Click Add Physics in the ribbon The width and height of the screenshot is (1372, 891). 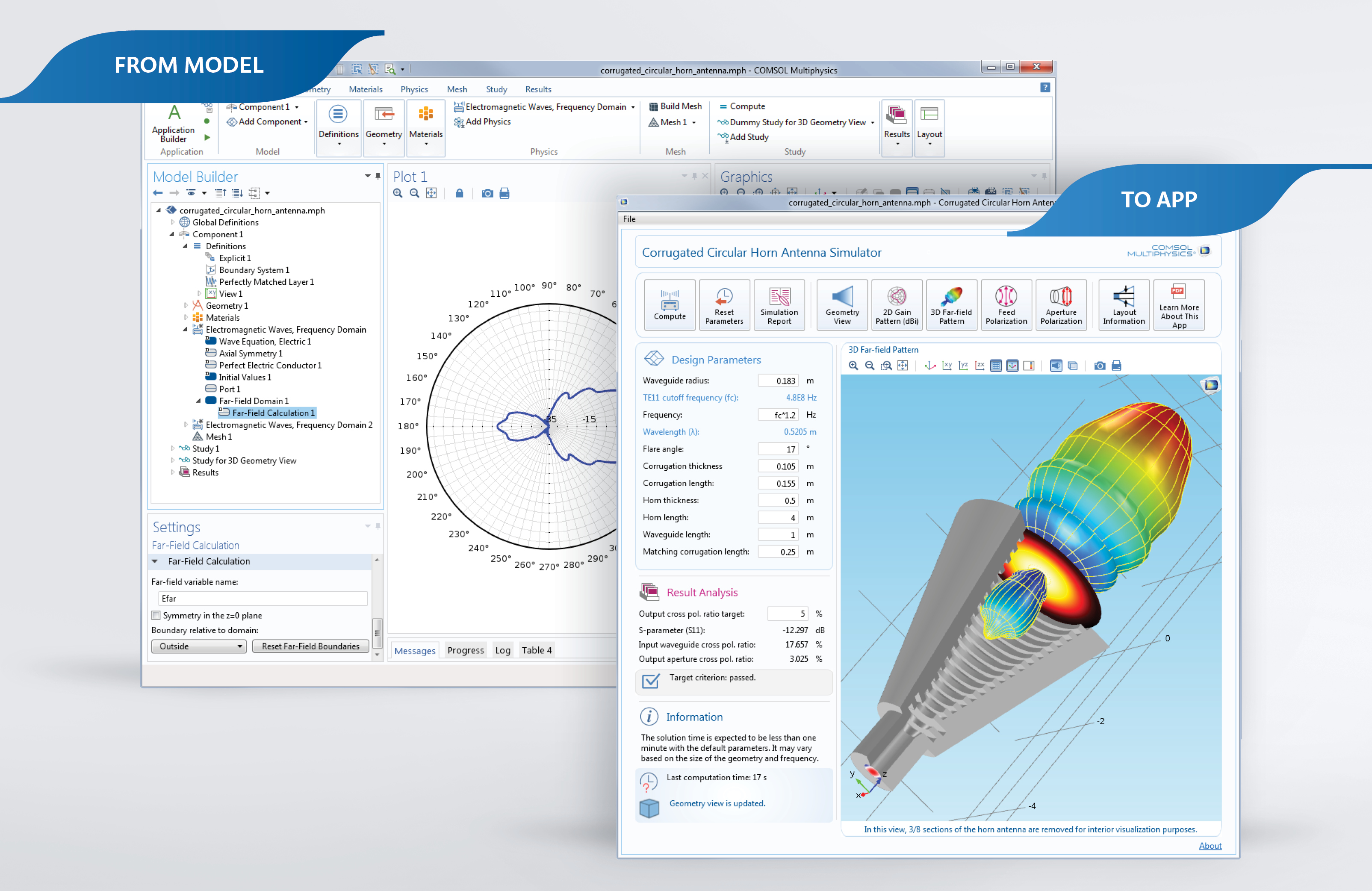483,121
